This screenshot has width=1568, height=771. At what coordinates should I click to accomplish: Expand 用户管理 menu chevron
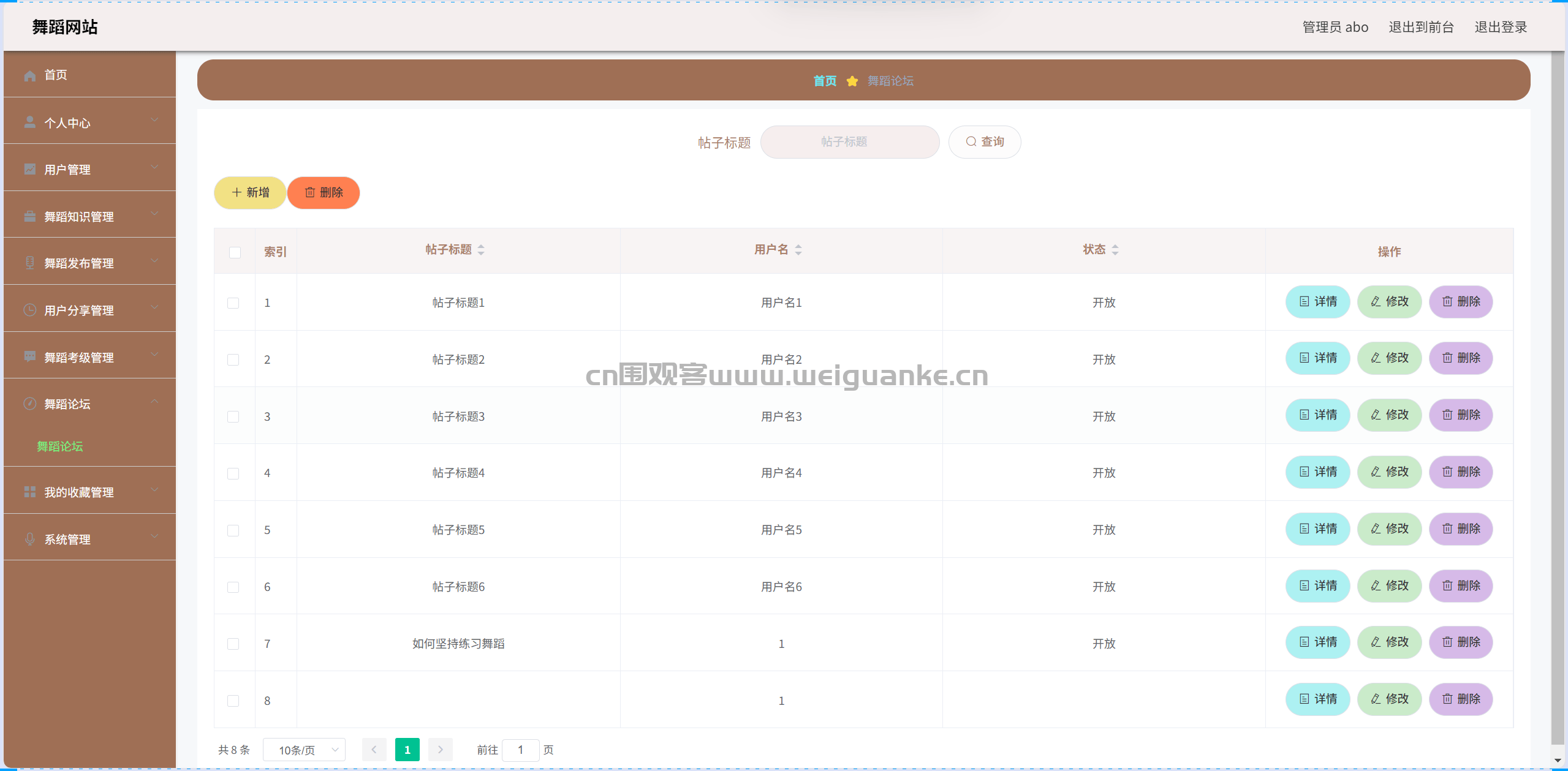(154, 167)
